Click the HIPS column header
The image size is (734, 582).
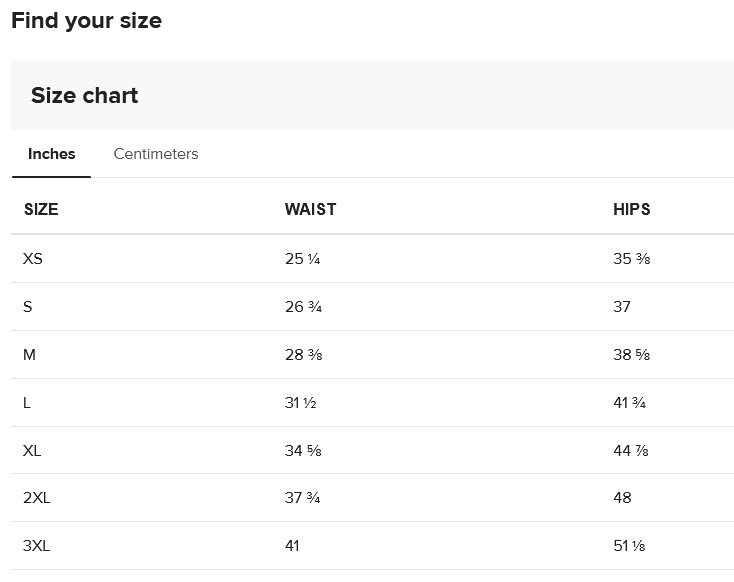tap(631, 209)
